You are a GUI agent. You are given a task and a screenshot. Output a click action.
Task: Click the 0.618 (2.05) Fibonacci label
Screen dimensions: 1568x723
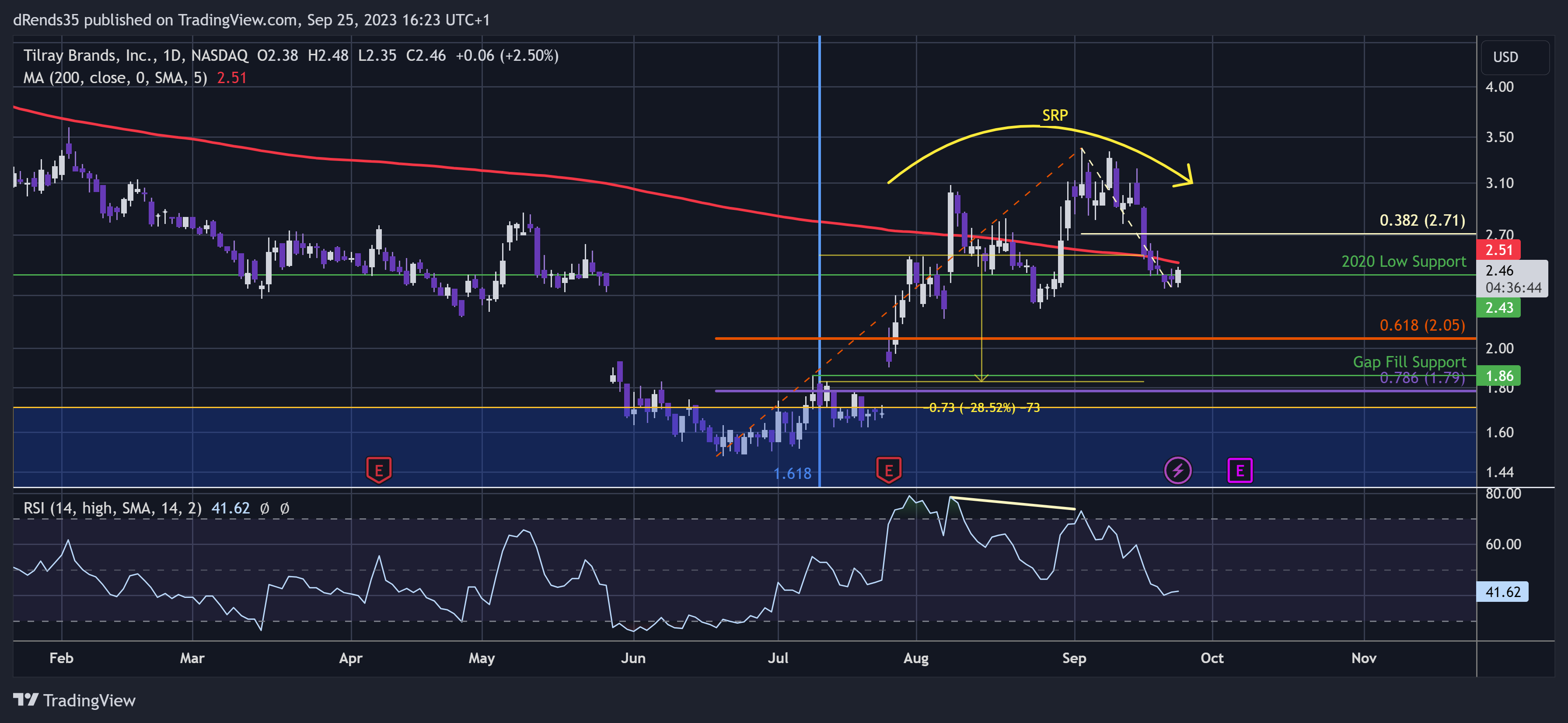1422,325
